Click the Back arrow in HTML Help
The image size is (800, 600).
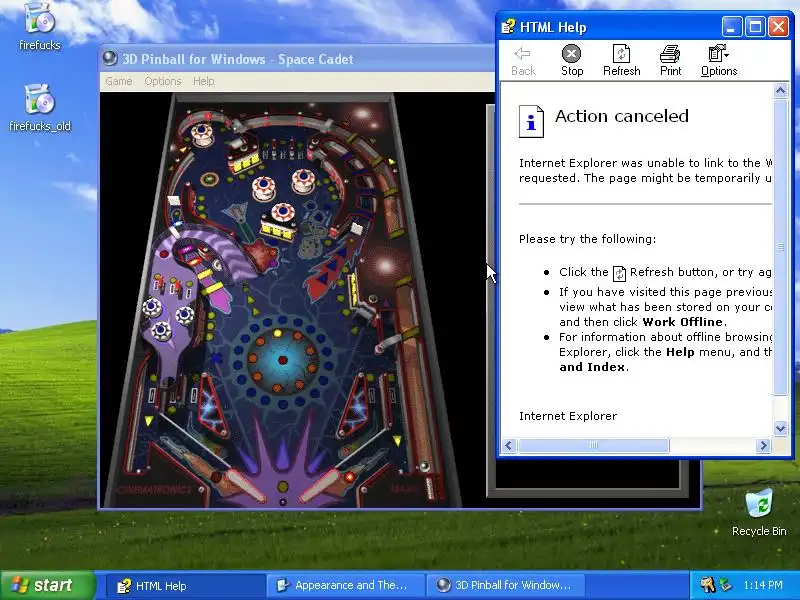coord(523,61)
